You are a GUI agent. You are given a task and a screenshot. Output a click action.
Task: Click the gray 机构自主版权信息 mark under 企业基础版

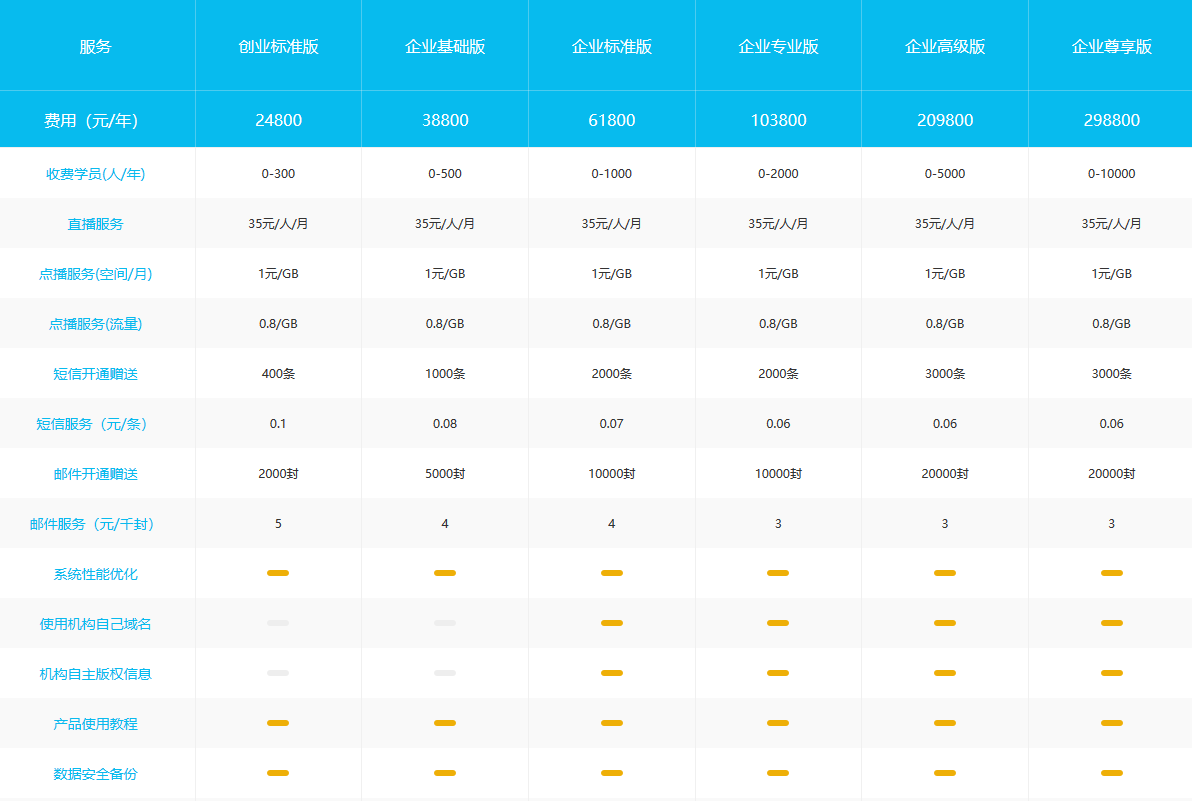click(x=445, y=673)
